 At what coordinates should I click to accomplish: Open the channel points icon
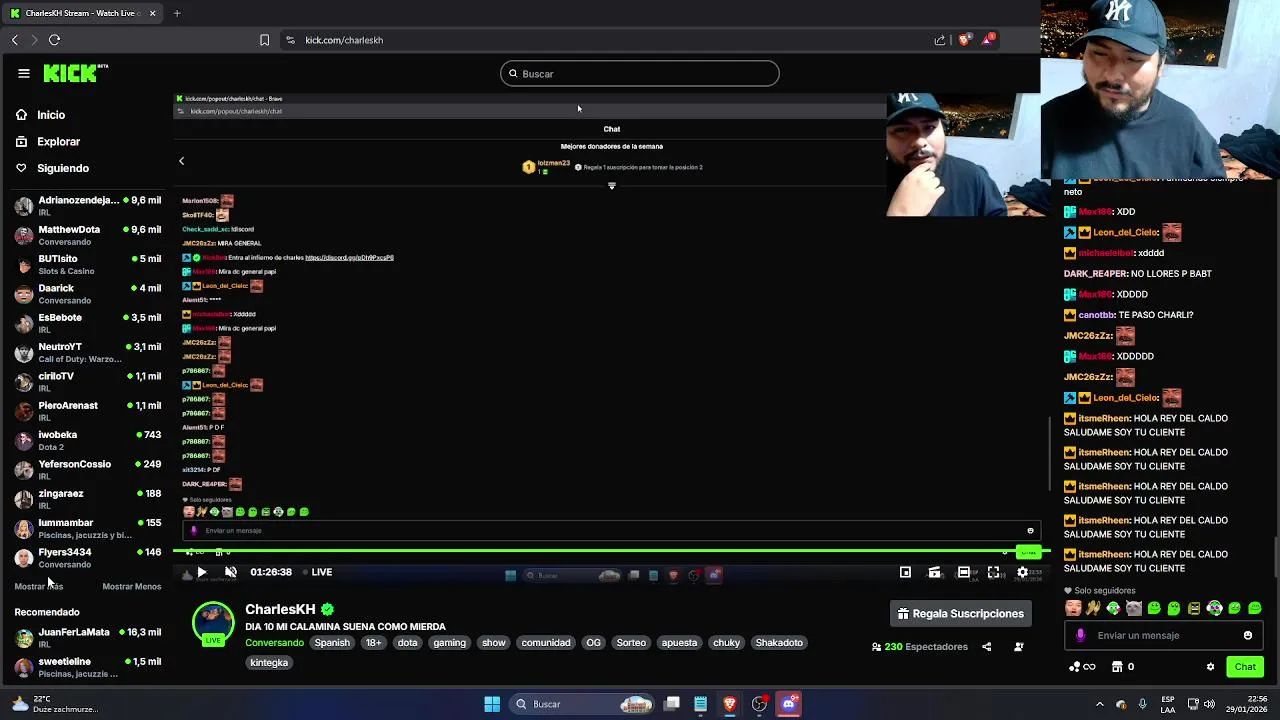click(1081, 667)
